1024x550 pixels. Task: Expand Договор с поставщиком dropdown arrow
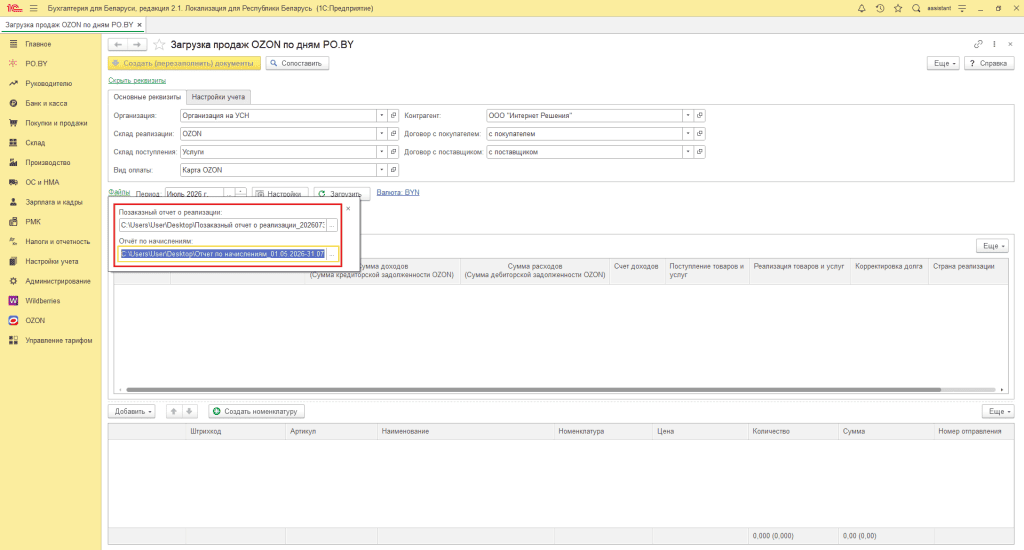point(688,152)
